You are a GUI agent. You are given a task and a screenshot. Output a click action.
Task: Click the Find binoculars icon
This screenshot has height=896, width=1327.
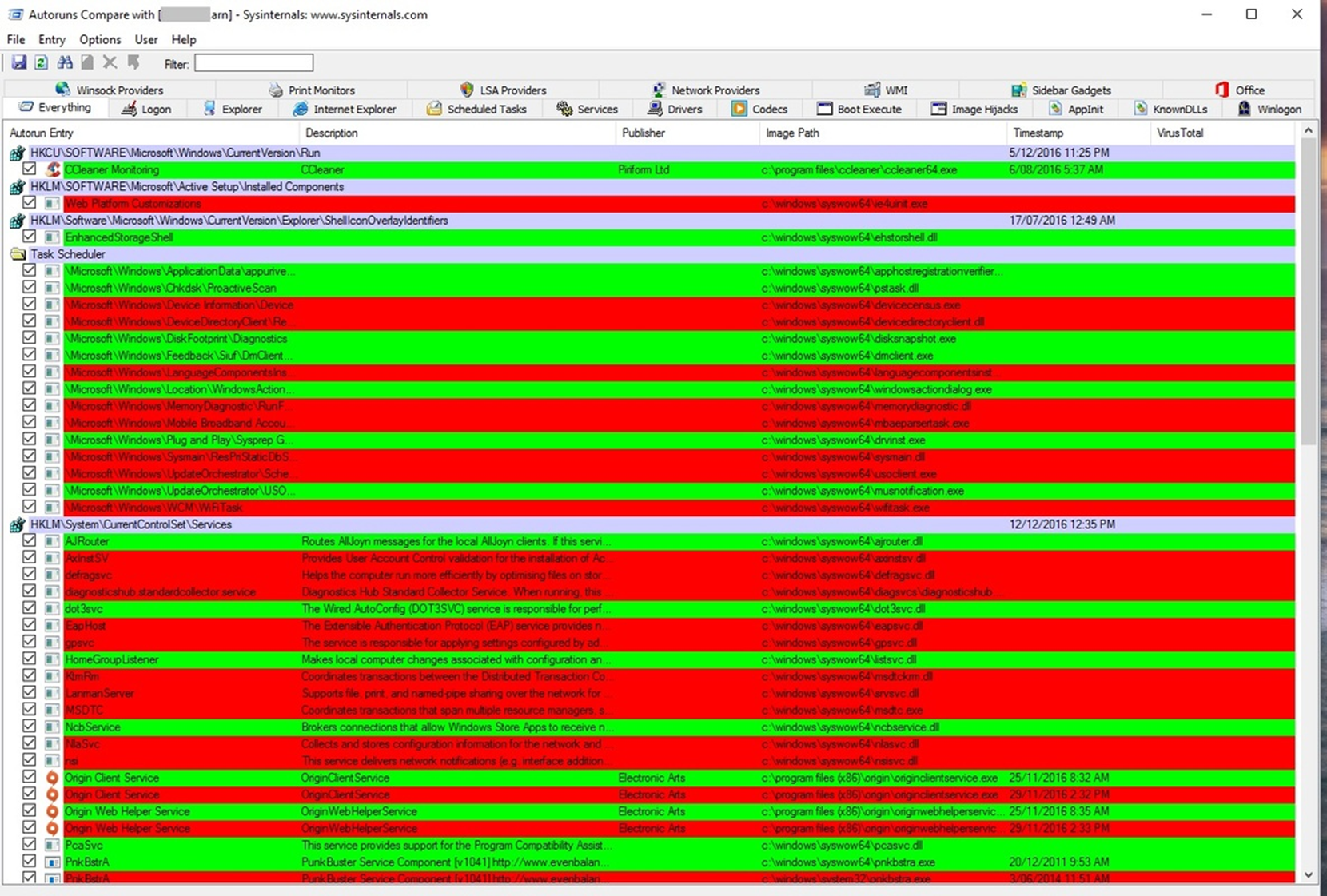[65, 62]
